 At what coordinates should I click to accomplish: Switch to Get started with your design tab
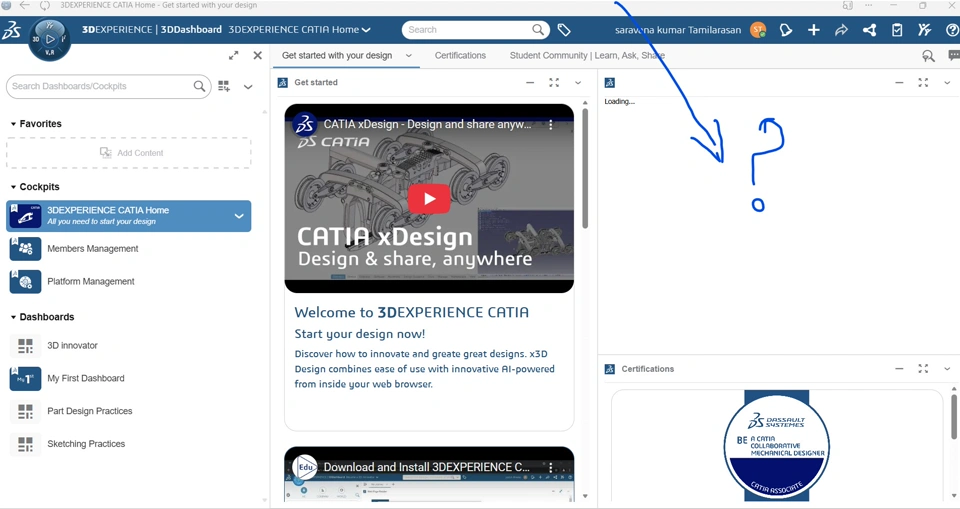coord(337,56)
